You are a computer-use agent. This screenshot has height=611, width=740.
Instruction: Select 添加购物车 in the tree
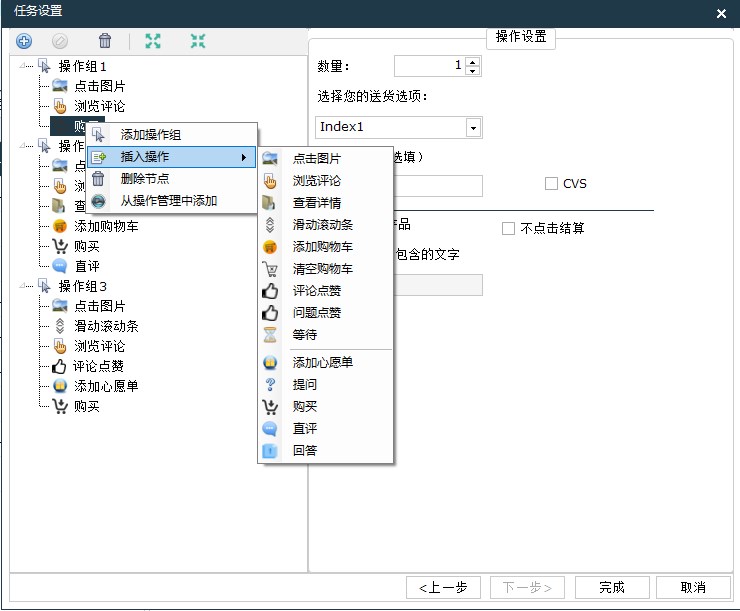(106, 226)
